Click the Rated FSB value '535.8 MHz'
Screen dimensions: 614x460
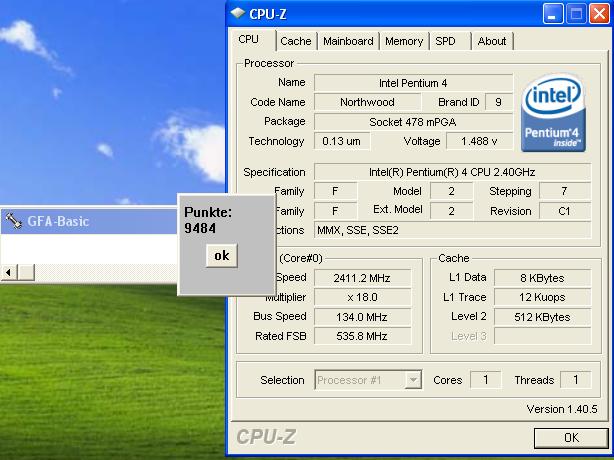click(363, 336)
